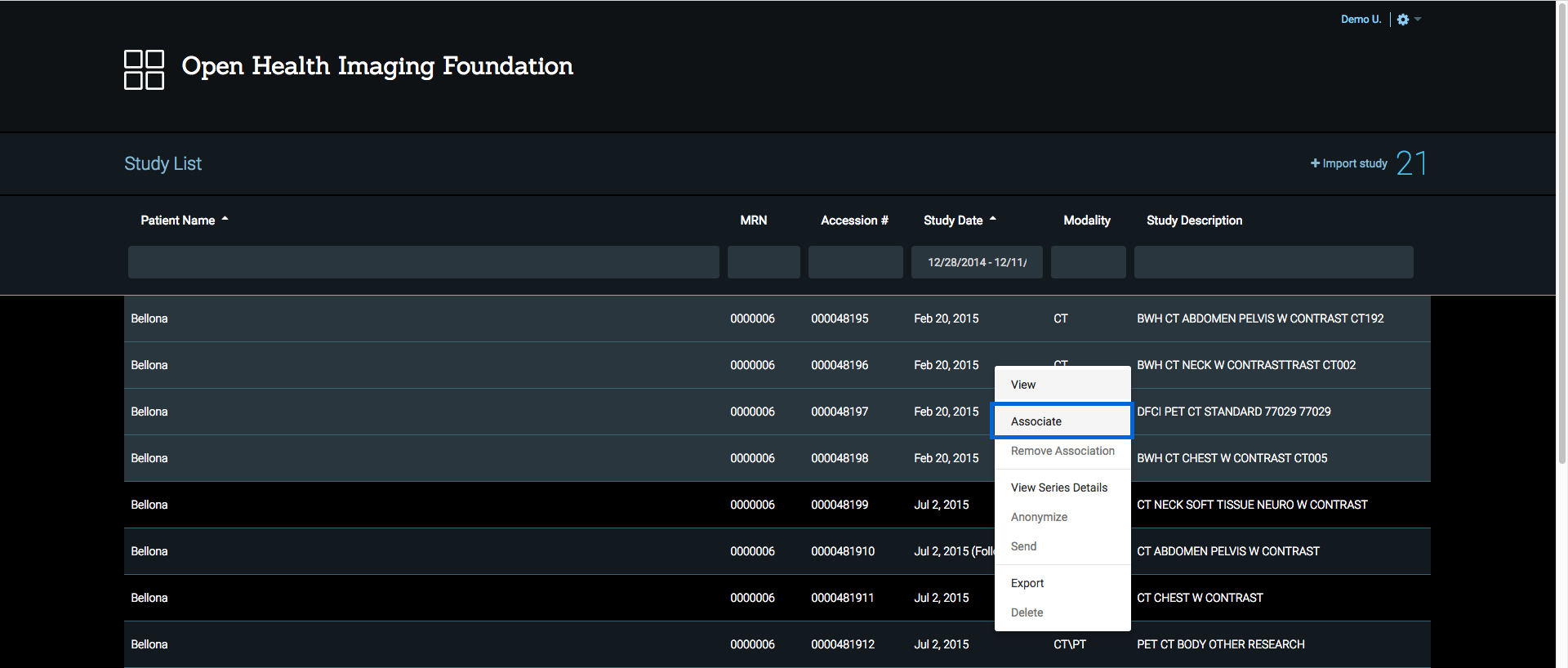
Task: Select View in the context menu
Action: pyautogui.click(x=1023, y=385)
